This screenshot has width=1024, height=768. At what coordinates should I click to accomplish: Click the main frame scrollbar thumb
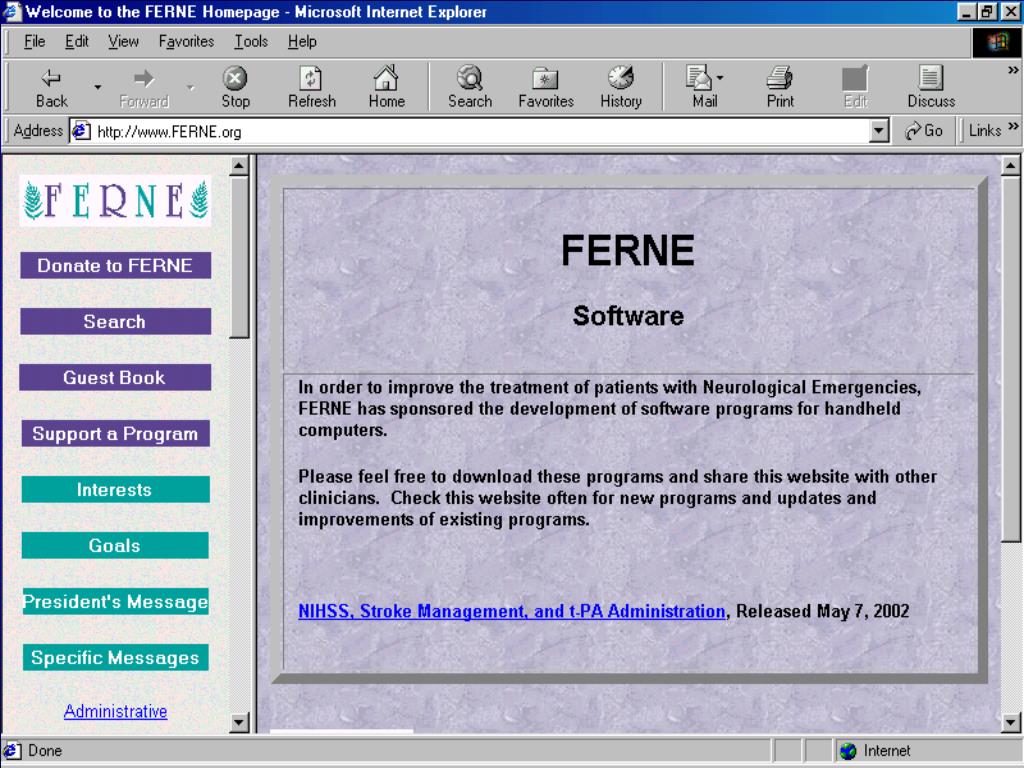pyautogui.click(x=1010, y=359)
